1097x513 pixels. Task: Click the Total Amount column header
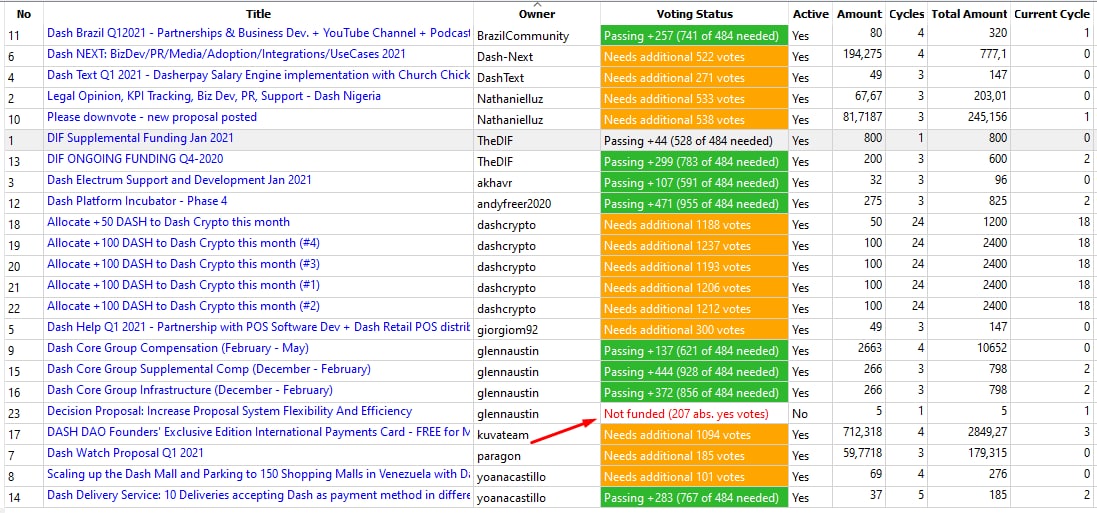click(x=969, y=13)
